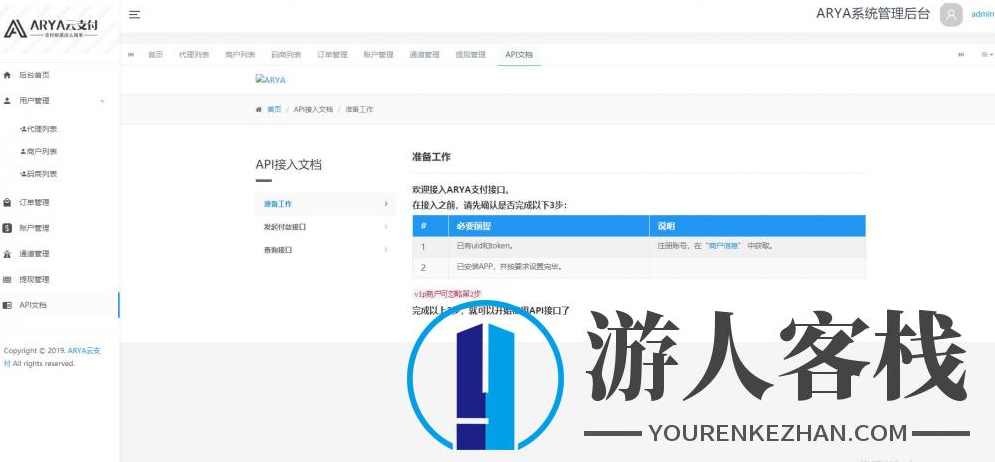
Task: Select 发起付款接口 in the API doc menu
Action: pos(285,227)
